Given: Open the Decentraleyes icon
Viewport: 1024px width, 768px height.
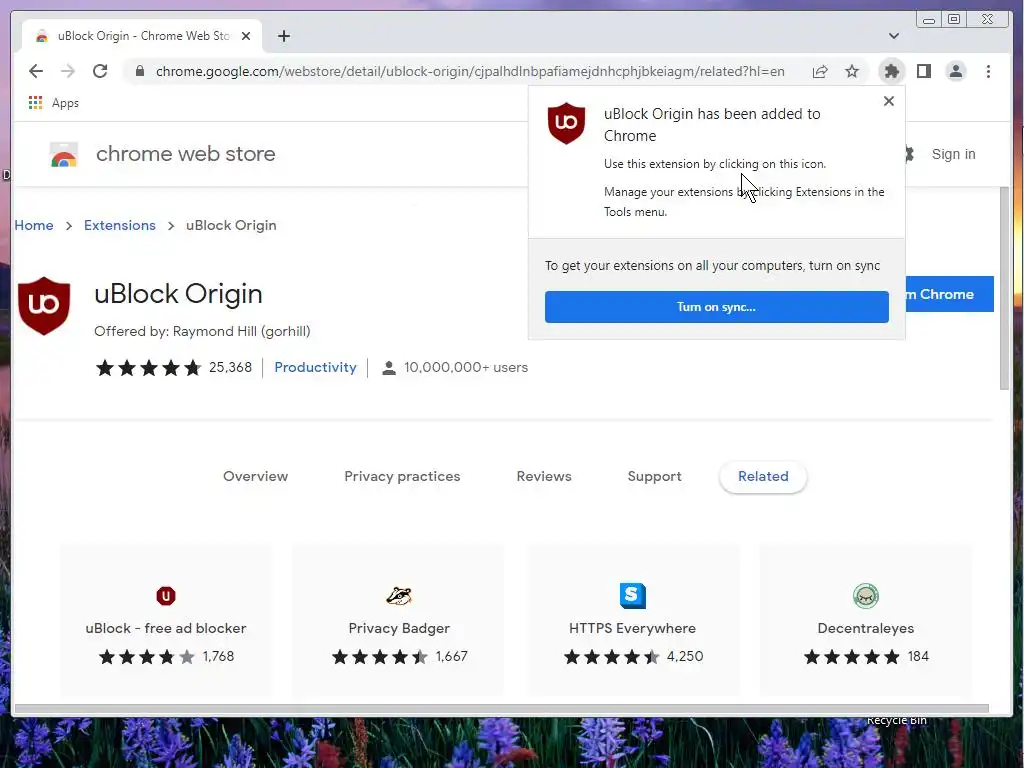Looking at the screenshot, I should [x=866, y=596].
